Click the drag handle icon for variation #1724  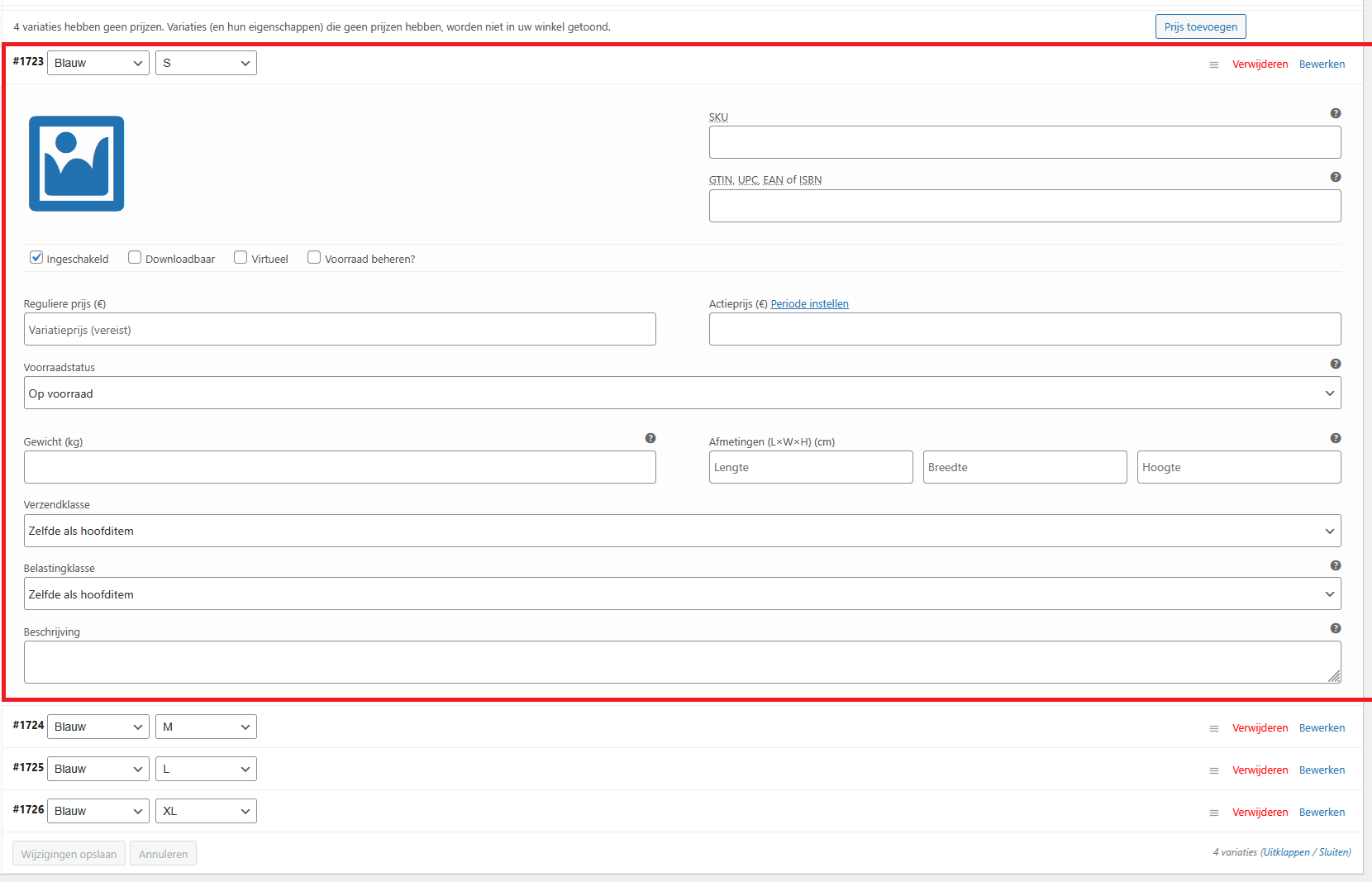(1213, 728)
